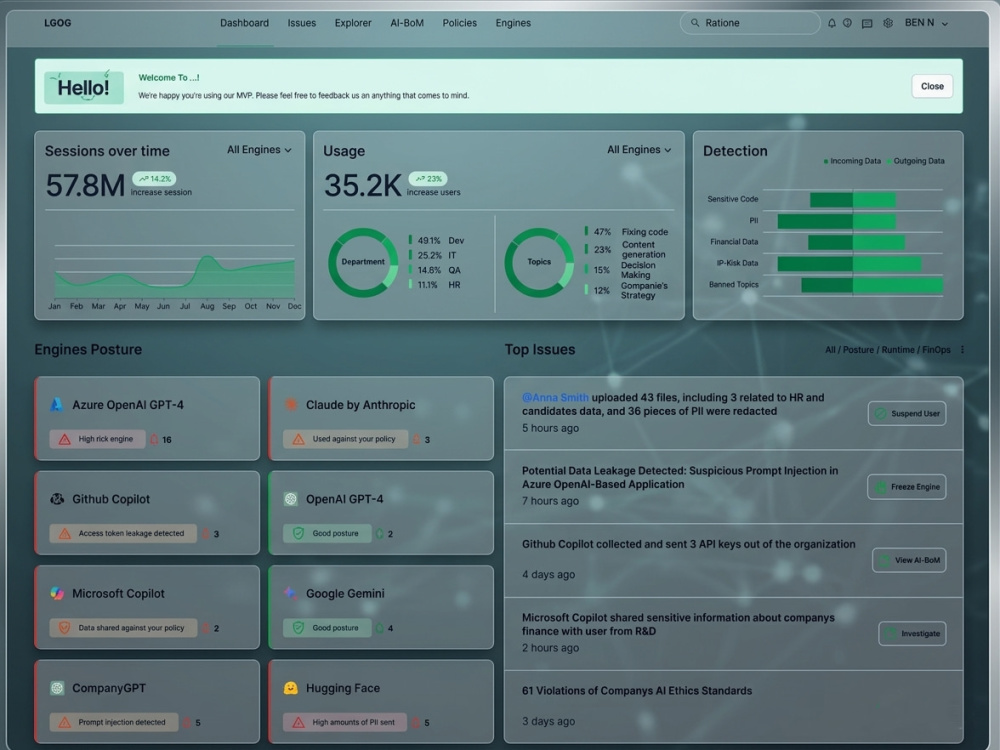
Task: Click the 49.1% Dev department legend entry
Action: click(x=437, y=240)
